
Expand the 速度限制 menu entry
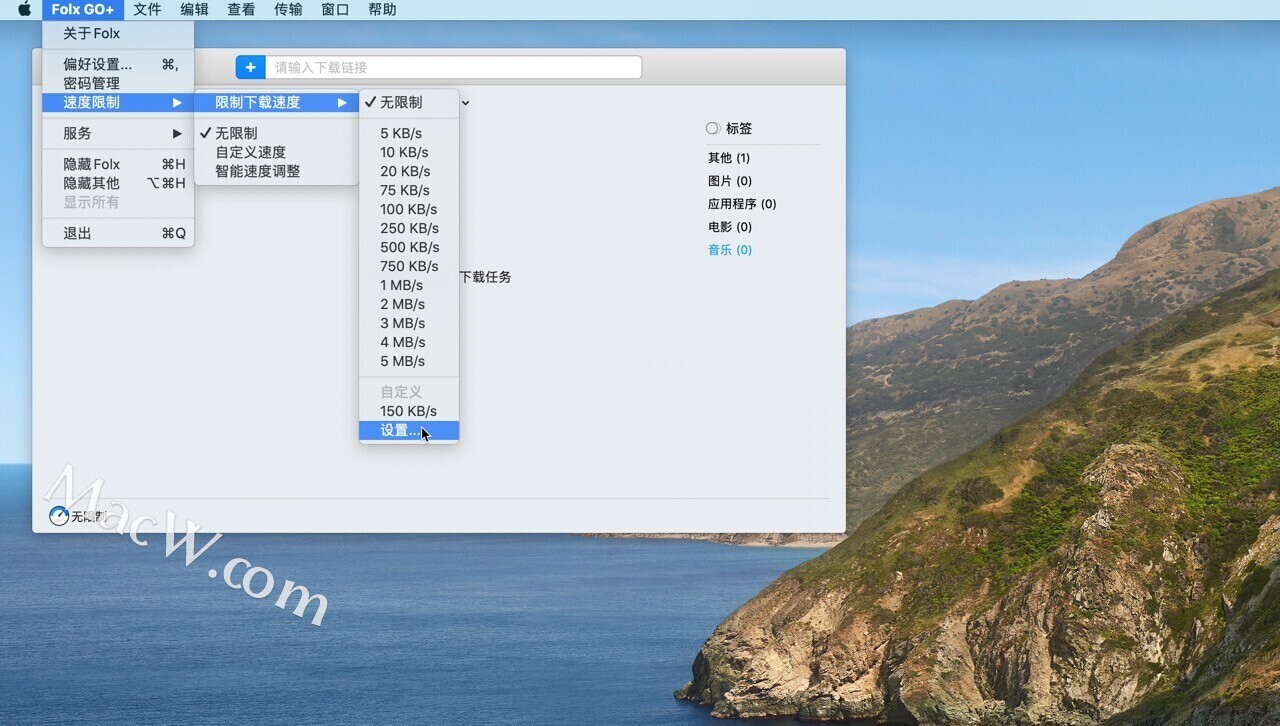118,102
